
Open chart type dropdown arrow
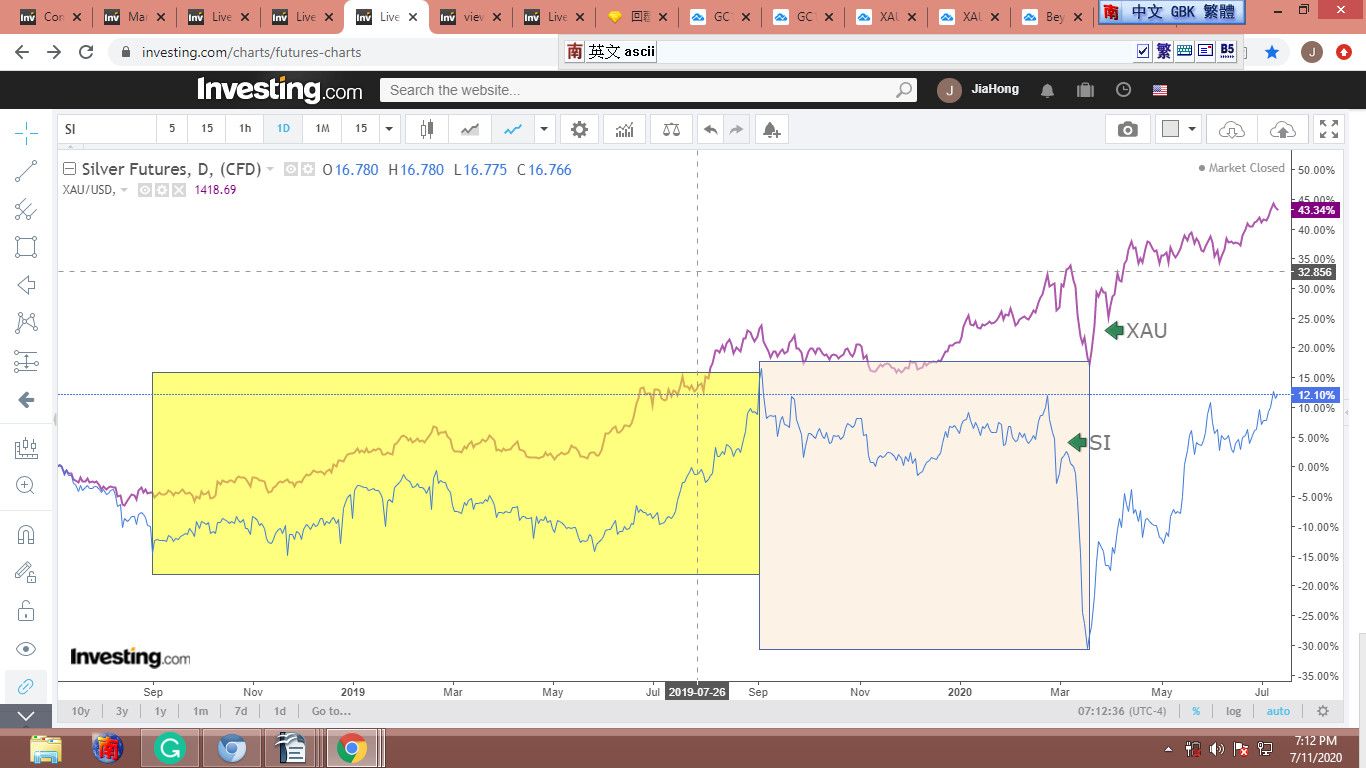(544, 129)
